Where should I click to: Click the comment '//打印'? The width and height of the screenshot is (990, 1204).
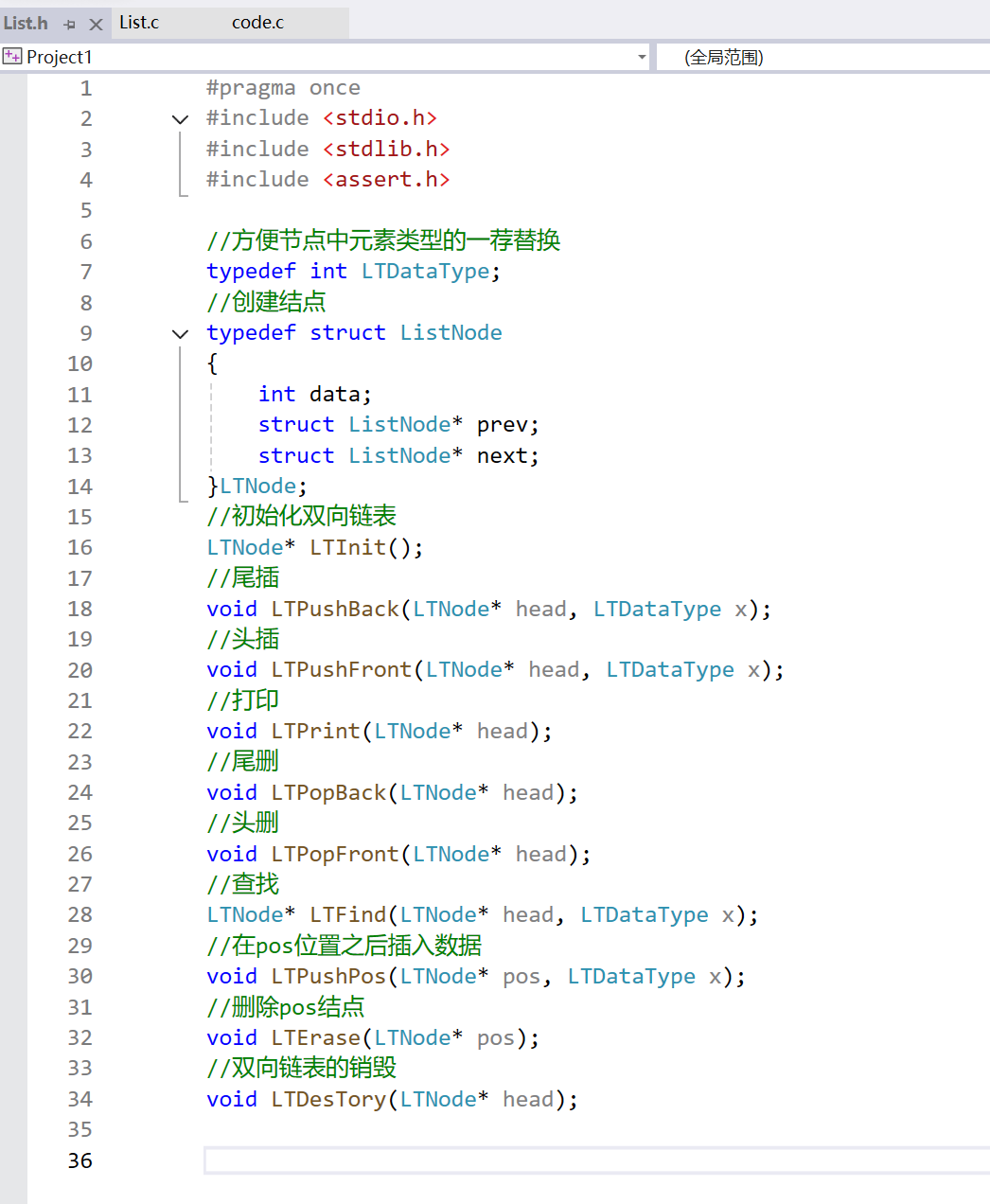242,700
